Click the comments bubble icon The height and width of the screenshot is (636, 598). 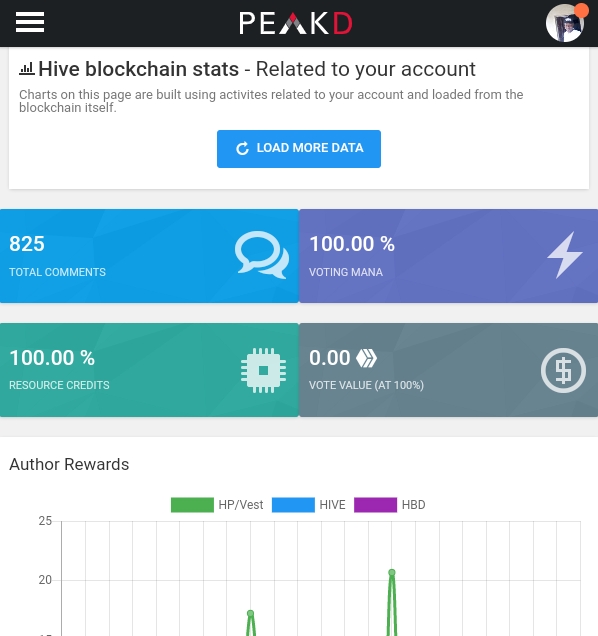point(262,255)
